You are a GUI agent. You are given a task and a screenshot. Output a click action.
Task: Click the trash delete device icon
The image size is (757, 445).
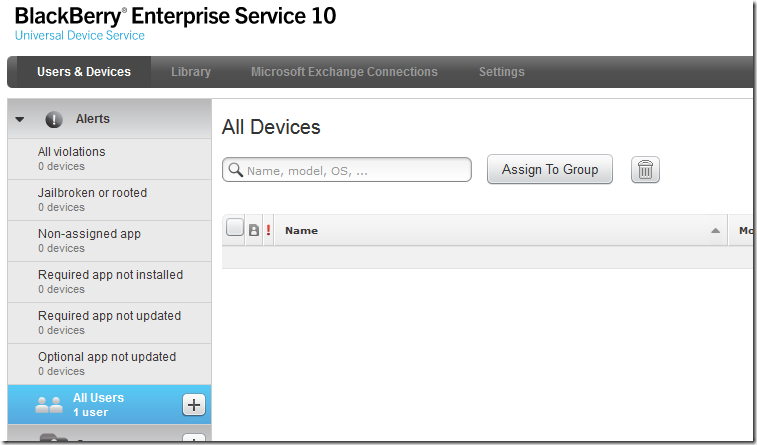[x=645, y=170]
